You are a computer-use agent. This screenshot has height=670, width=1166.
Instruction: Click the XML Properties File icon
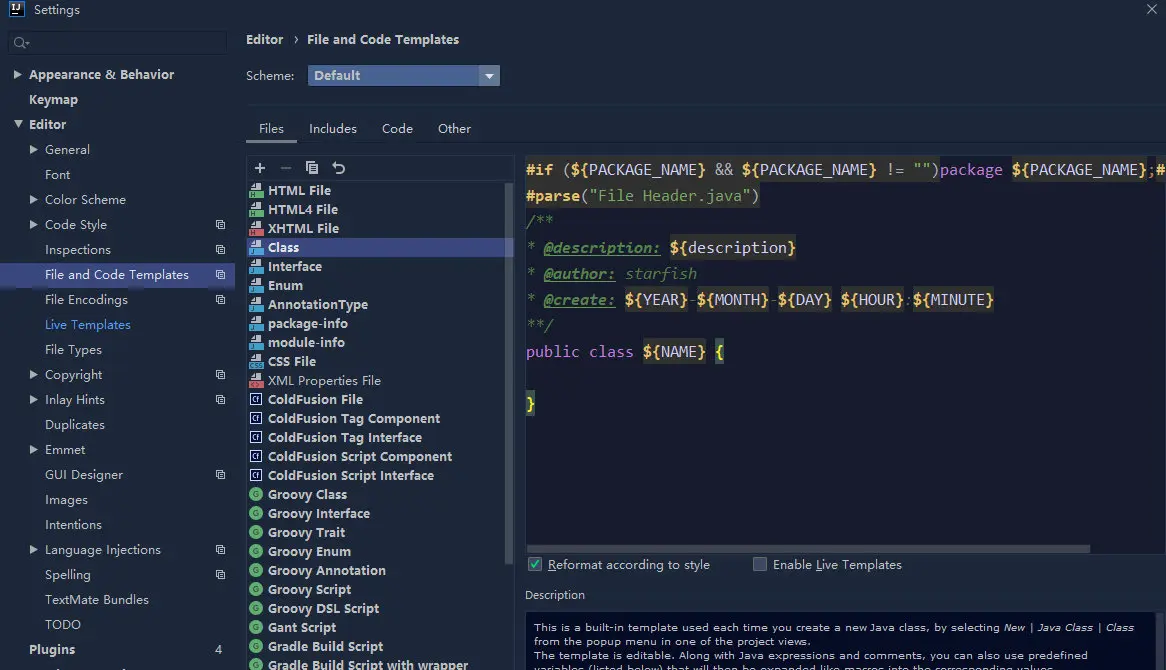tap(256, 381)
